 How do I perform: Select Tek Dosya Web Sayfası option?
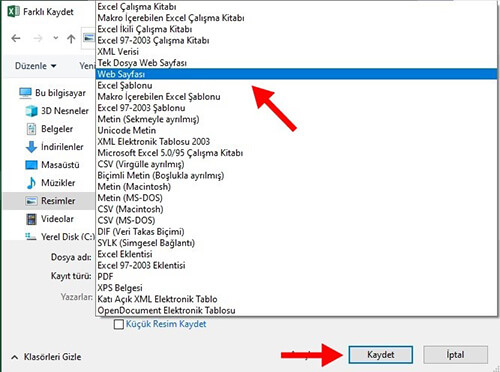pos(297,63)
